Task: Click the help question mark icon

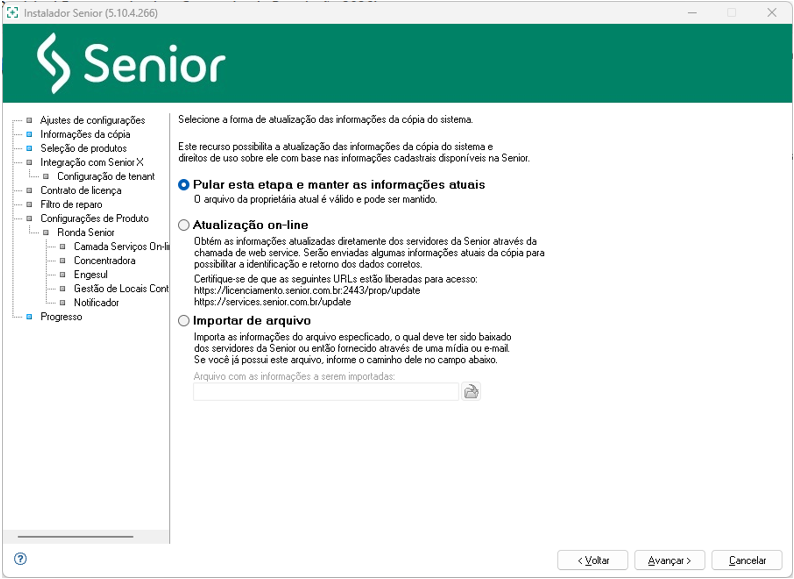Action: coord(20,559)
